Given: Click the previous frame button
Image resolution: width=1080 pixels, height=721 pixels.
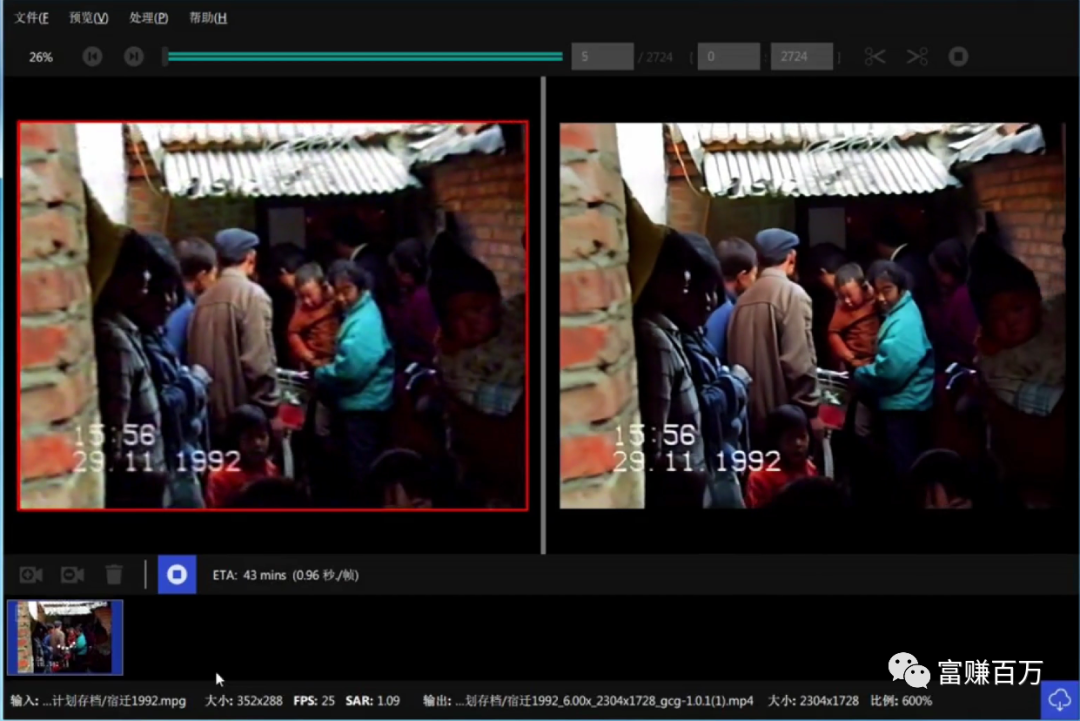Looking at the screenshot, I should tap(92, 57).
